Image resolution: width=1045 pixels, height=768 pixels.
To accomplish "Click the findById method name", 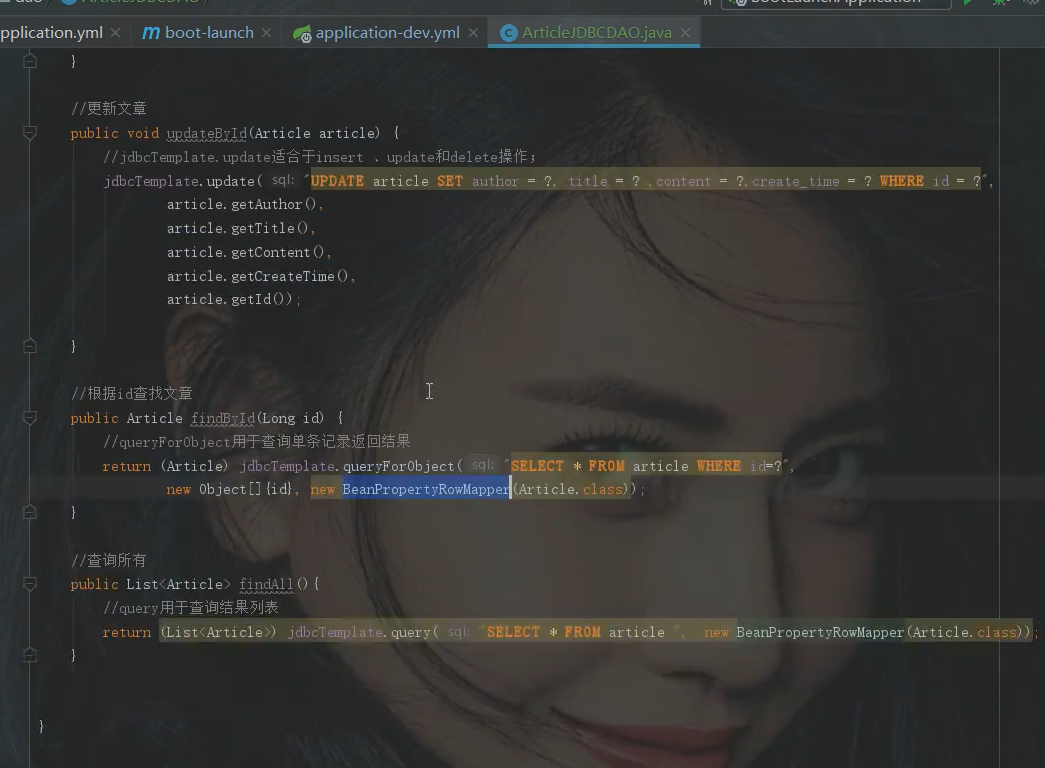I will pos(223,418).
